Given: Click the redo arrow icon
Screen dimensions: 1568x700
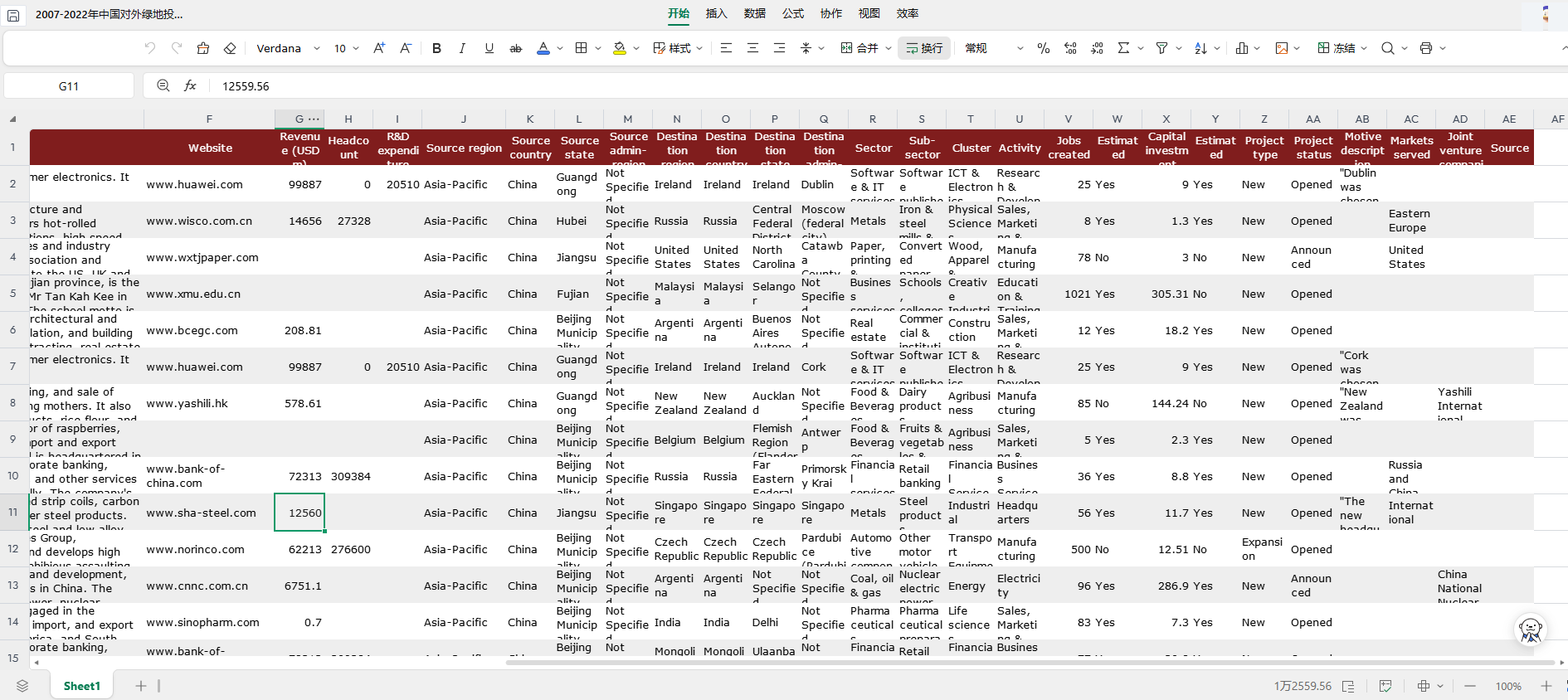Looking at the screenshot, I should 177,48.
